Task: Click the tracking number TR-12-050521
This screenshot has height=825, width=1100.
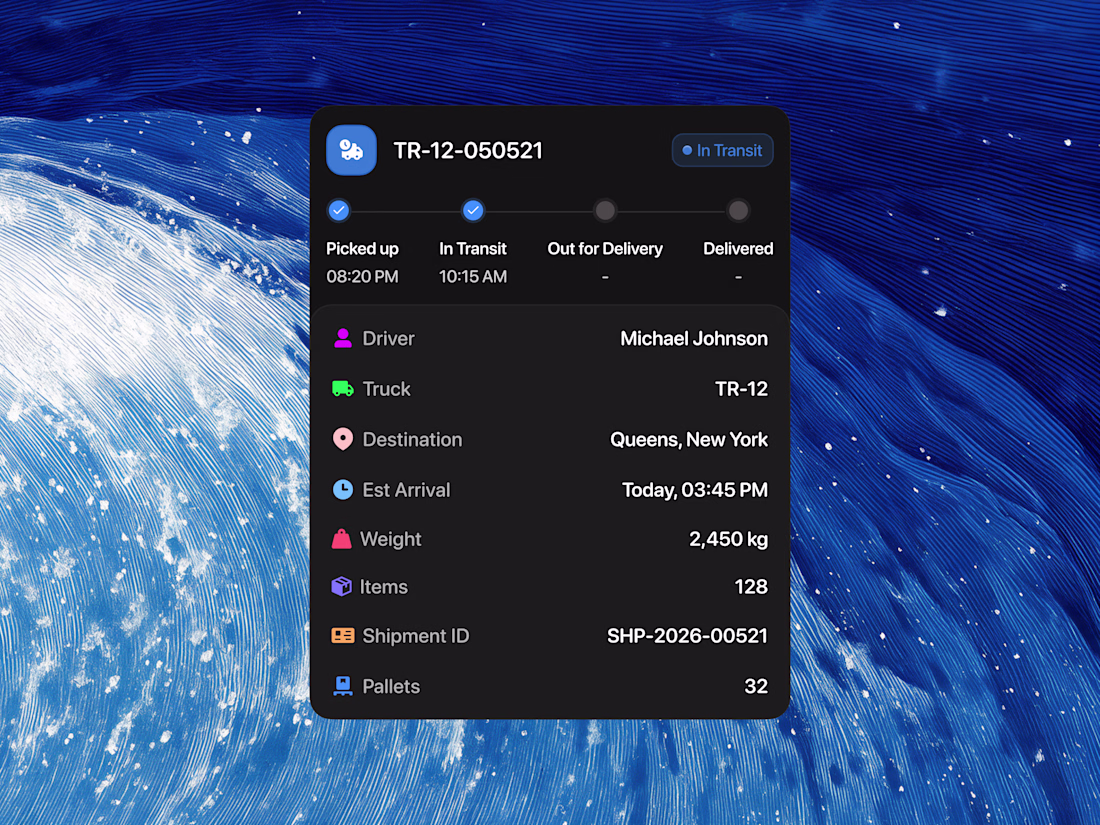Action: (x=468, y=150)
